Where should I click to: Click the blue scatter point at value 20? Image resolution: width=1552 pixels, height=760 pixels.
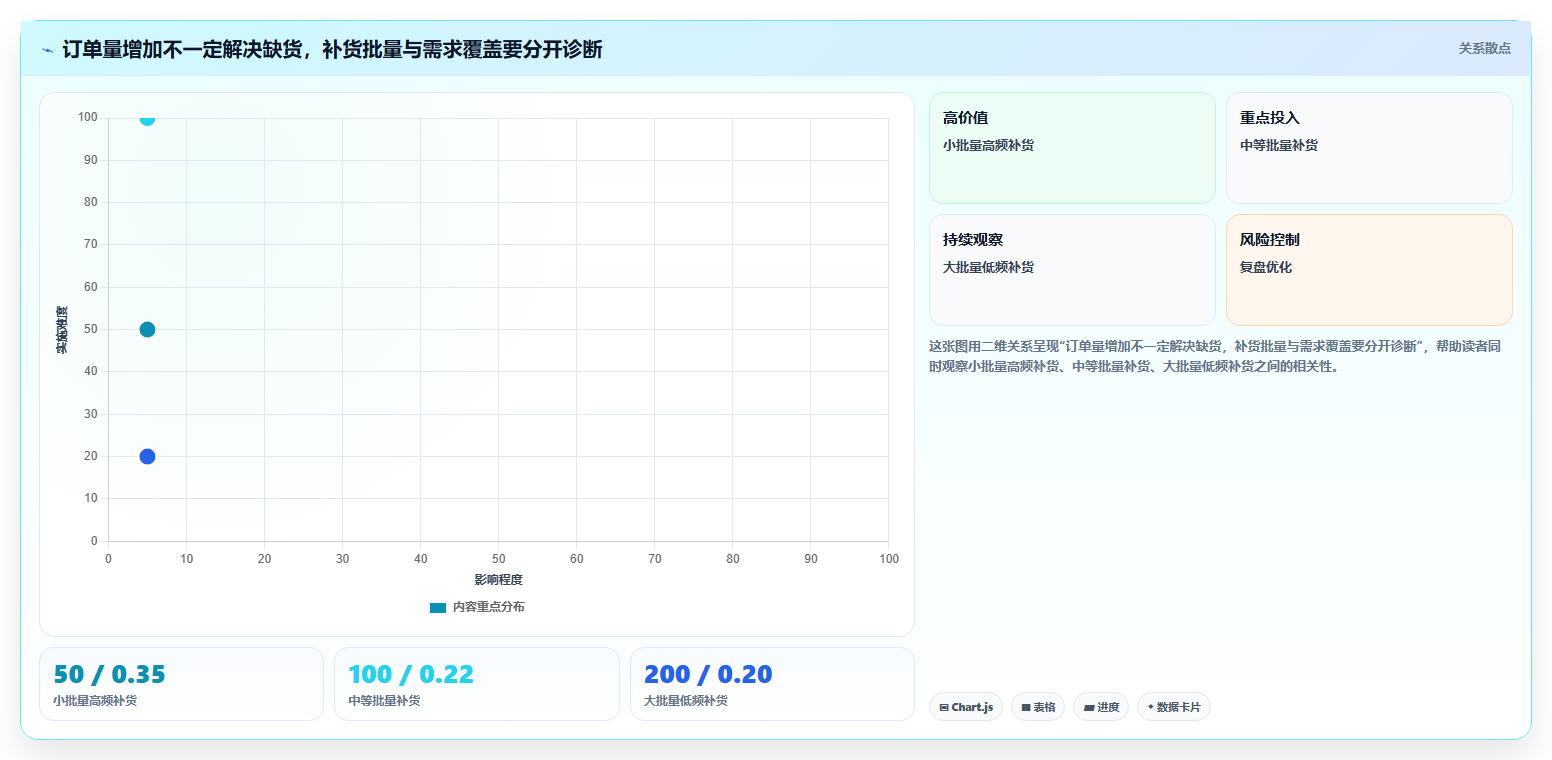(x=147, y=457)
